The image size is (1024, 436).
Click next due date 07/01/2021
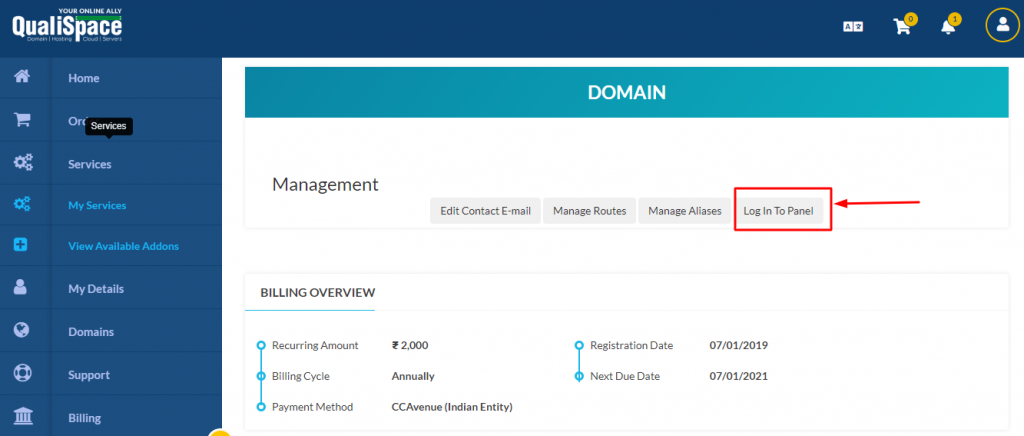[x=739, y=377]
